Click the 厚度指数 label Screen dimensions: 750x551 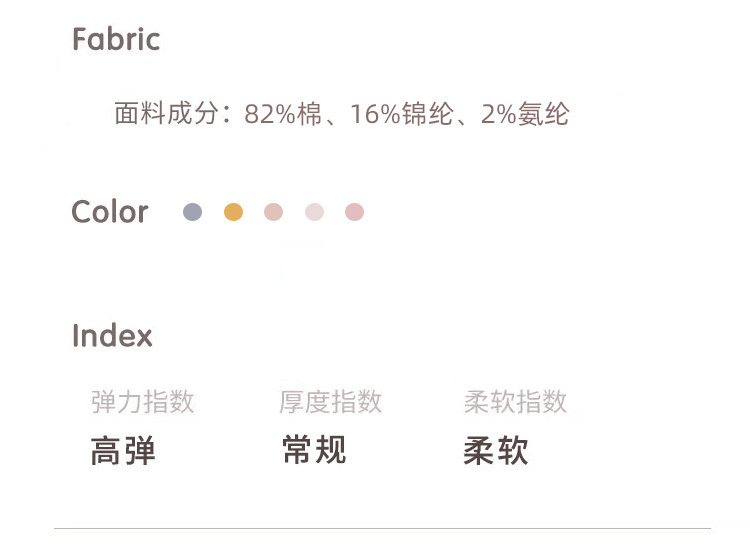330,402
